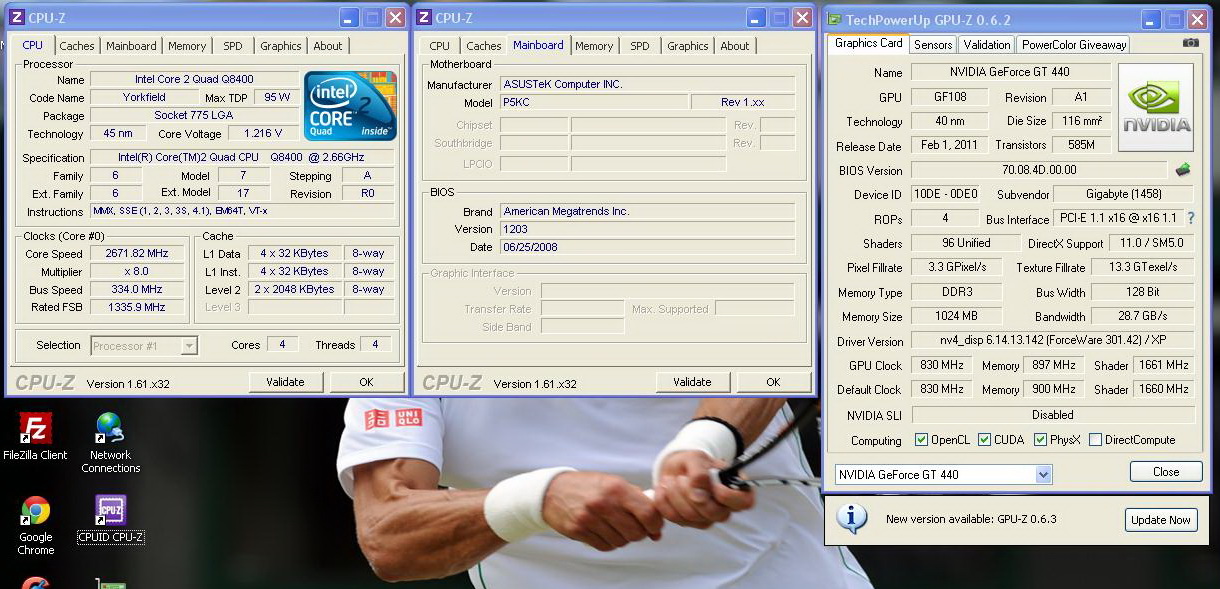Click Subvendor value Gigabyte (1458)
This screenshot has height=589, width=1220.
(x=1123, y=194)
